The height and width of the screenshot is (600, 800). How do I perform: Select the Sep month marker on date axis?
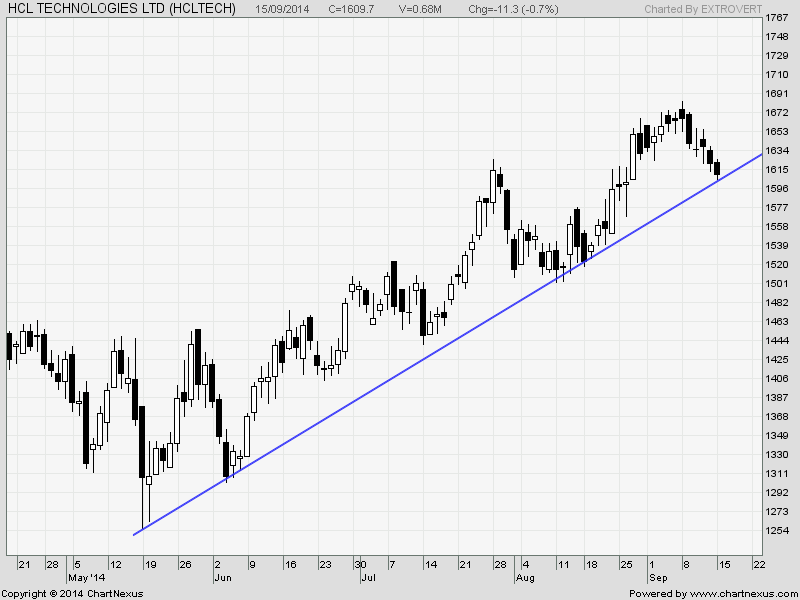point(659,578)
